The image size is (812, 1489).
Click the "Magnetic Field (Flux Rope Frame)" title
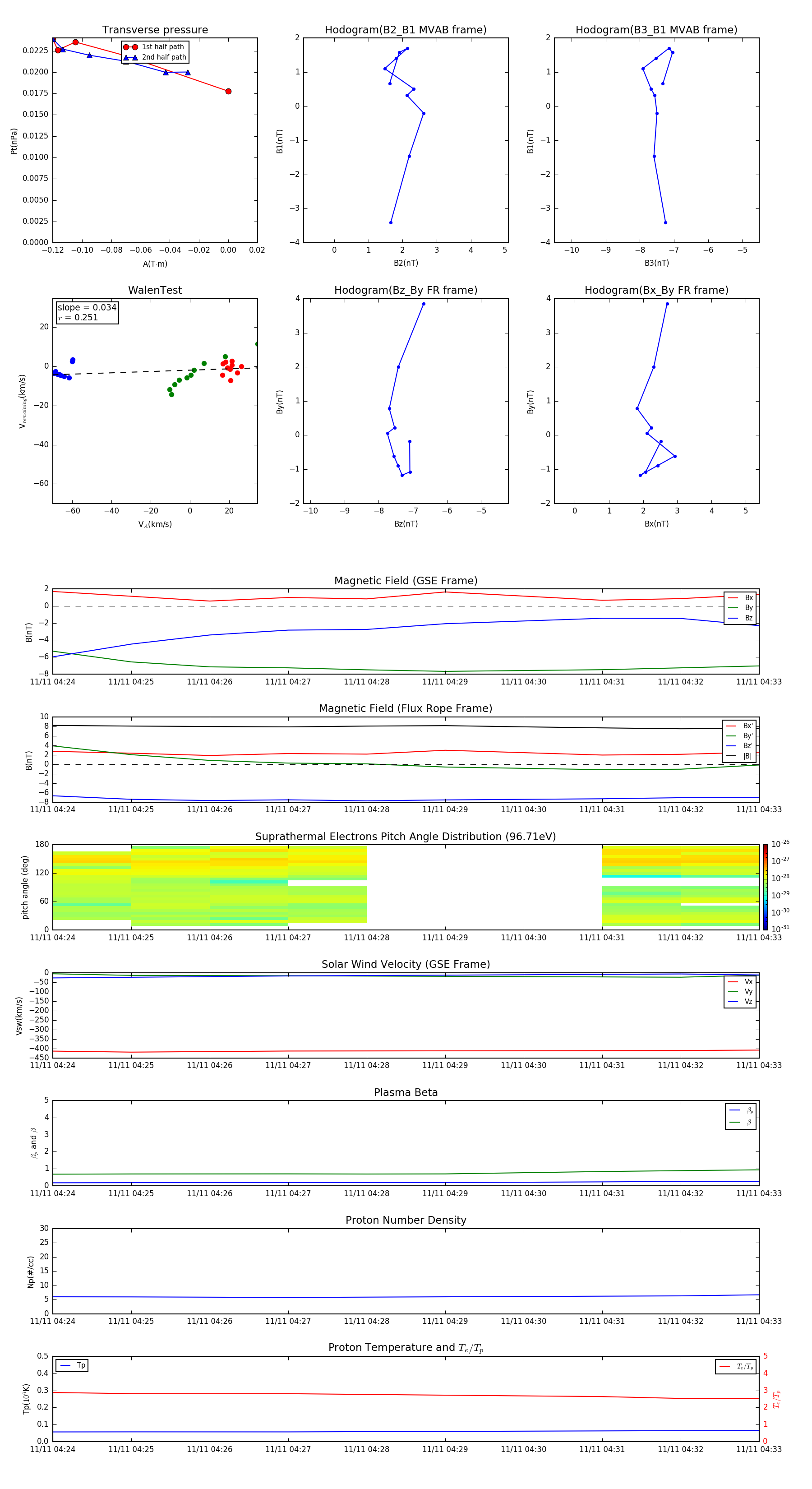[406, 709]
